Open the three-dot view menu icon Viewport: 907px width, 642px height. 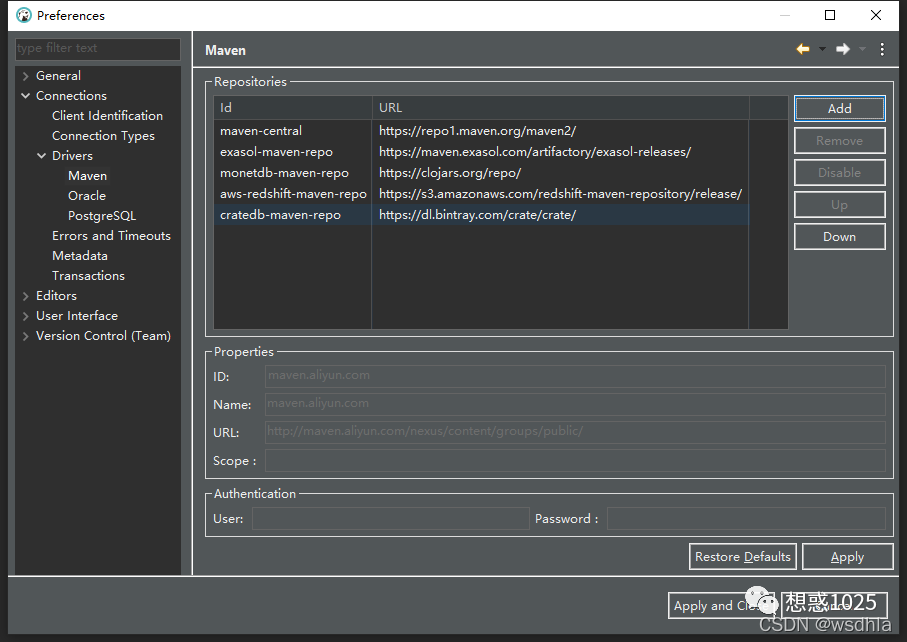(x=882, y=49)
